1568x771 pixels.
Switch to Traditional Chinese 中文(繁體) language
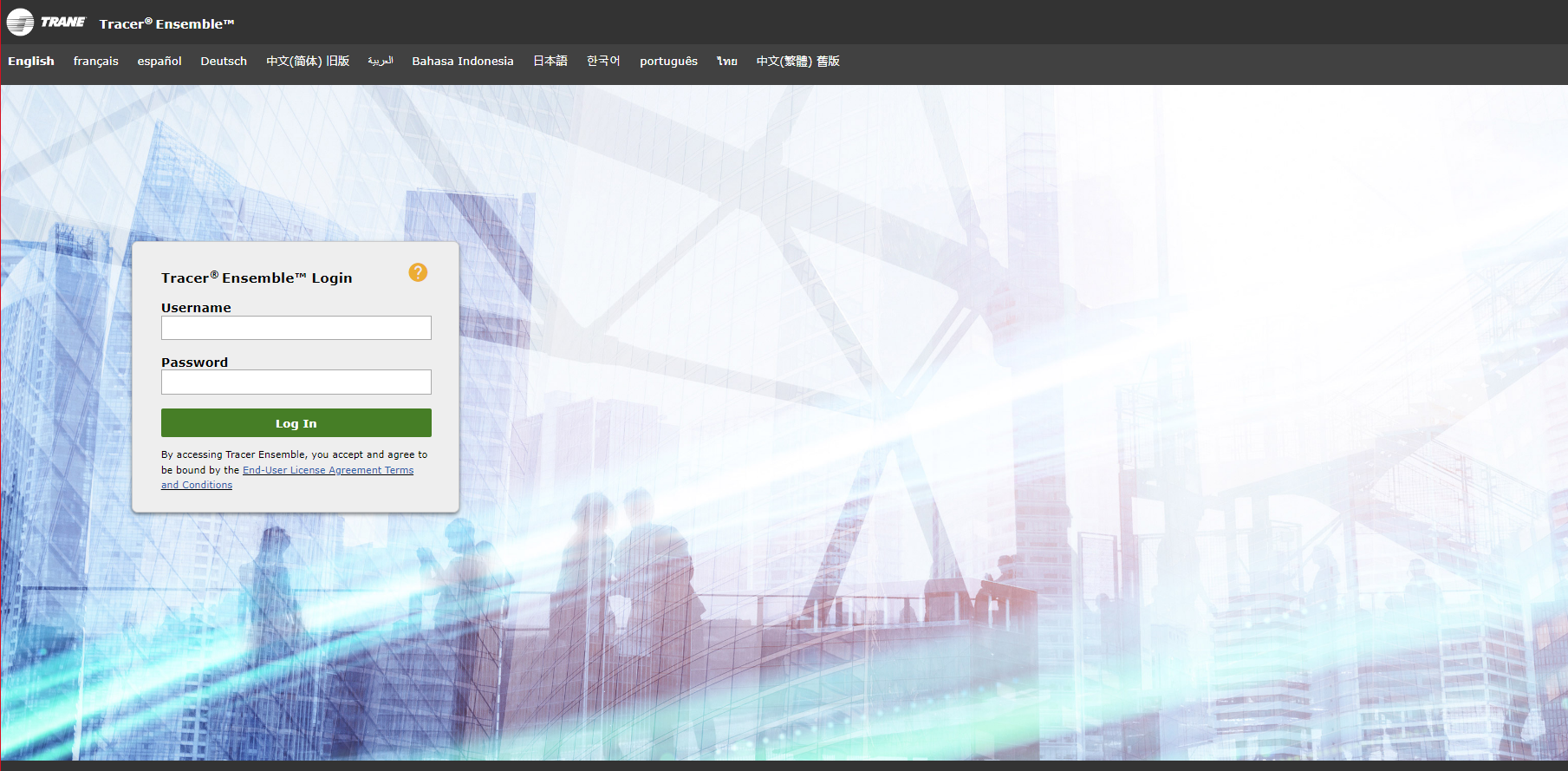797,62
